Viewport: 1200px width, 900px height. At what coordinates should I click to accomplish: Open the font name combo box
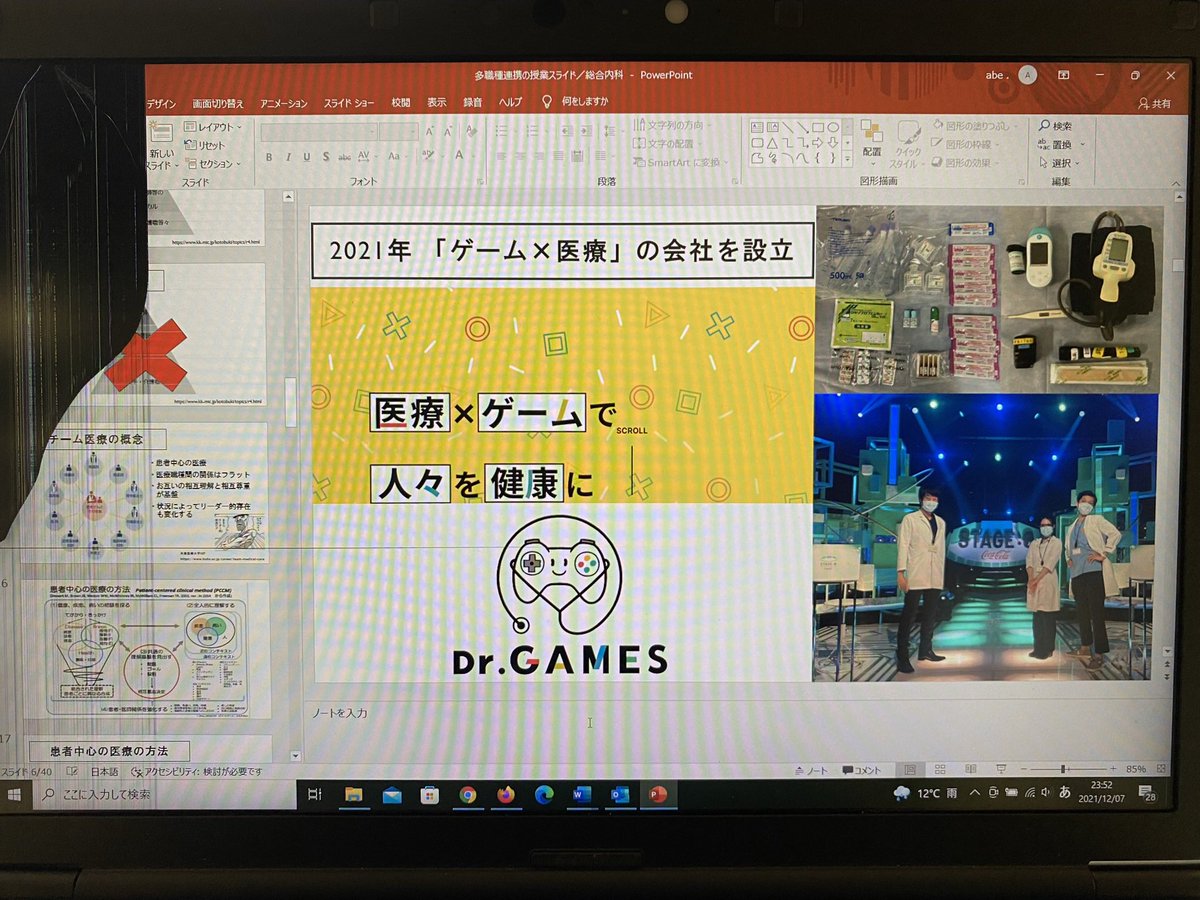point(319,131)
